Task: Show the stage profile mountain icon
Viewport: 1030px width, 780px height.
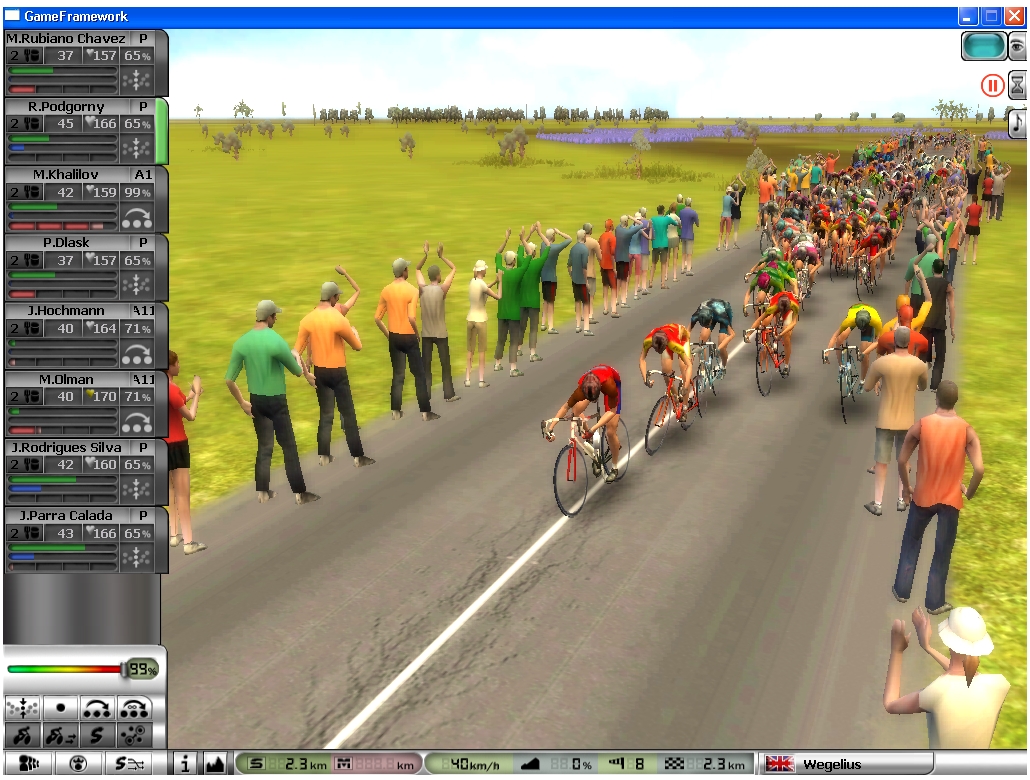Action: 215,764
